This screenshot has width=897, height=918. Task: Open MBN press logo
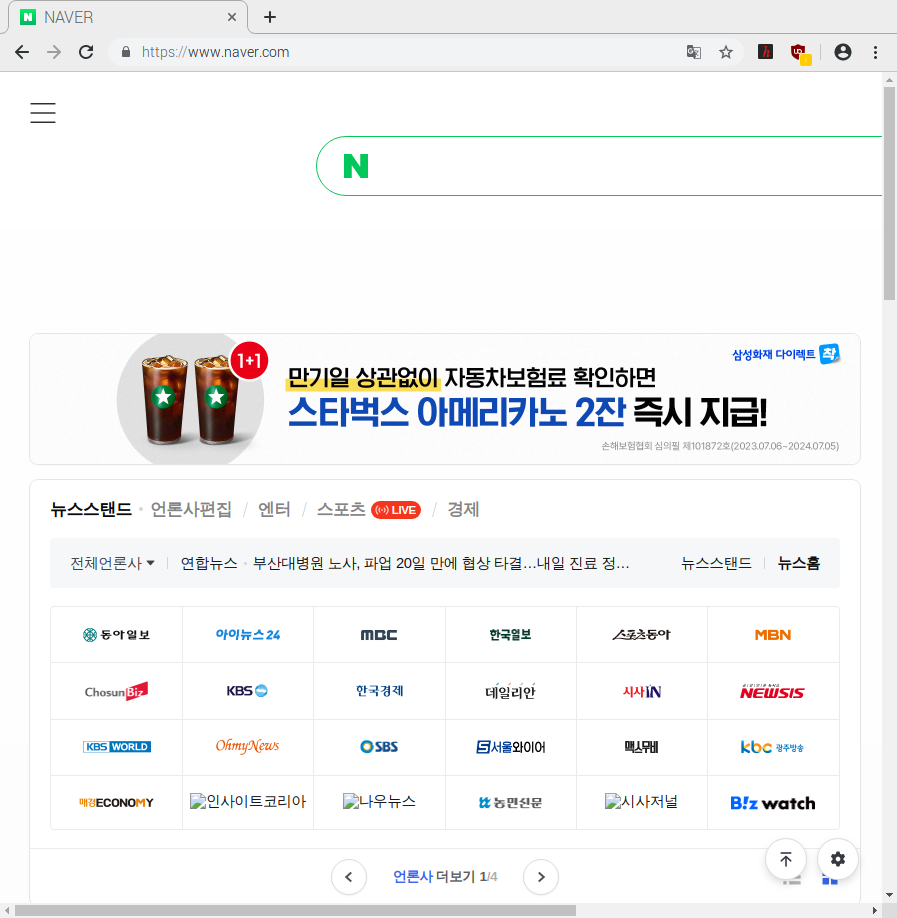(x=773, y=635)
